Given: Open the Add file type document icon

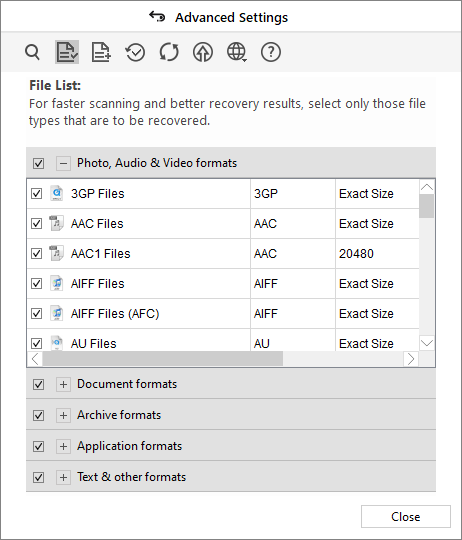Looking at the screenshot, I should click(101, 52).
